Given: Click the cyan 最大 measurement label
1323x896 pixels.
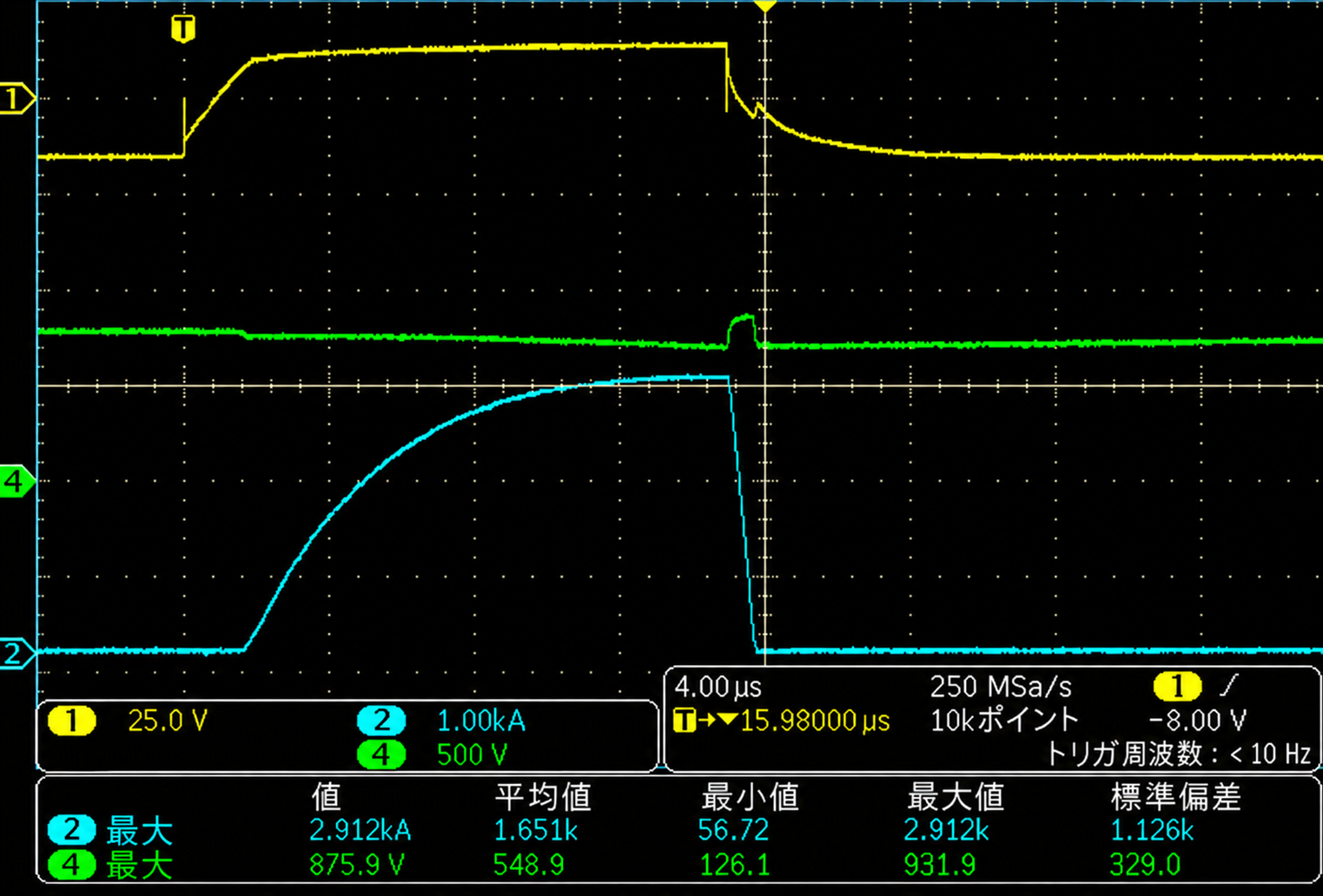Looking at the screenshot, I should pyautogui.click(x=139, y=831).
